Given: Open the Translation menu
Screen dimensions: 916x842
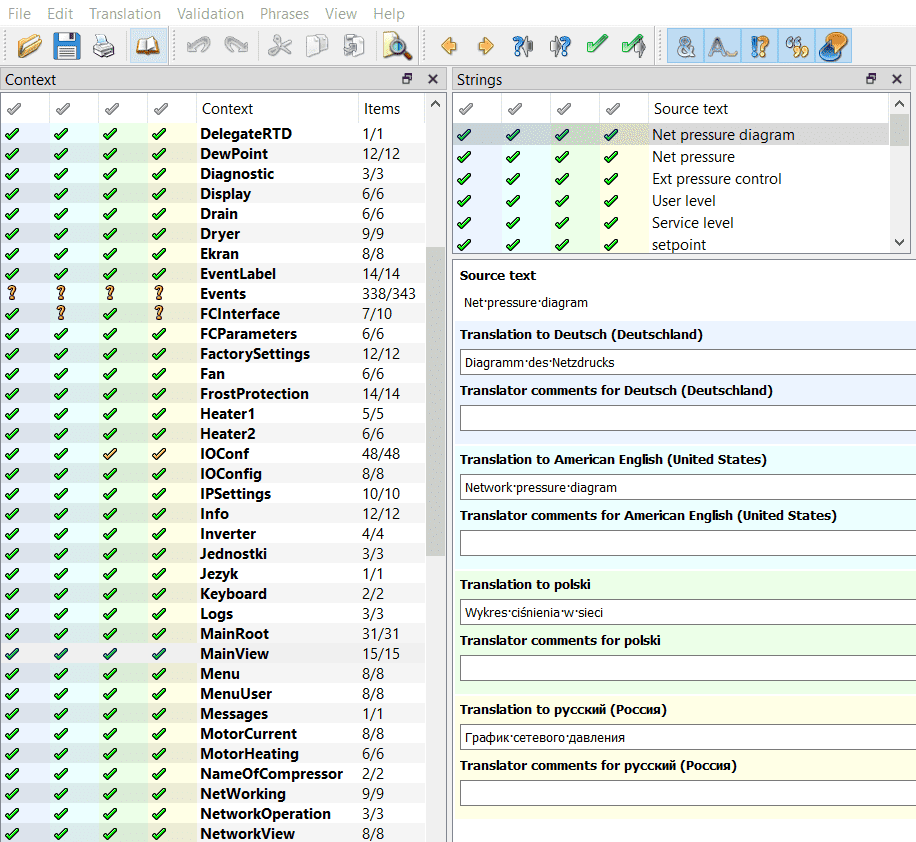Looking at the screenshot, I should click(x=125, y=13).
